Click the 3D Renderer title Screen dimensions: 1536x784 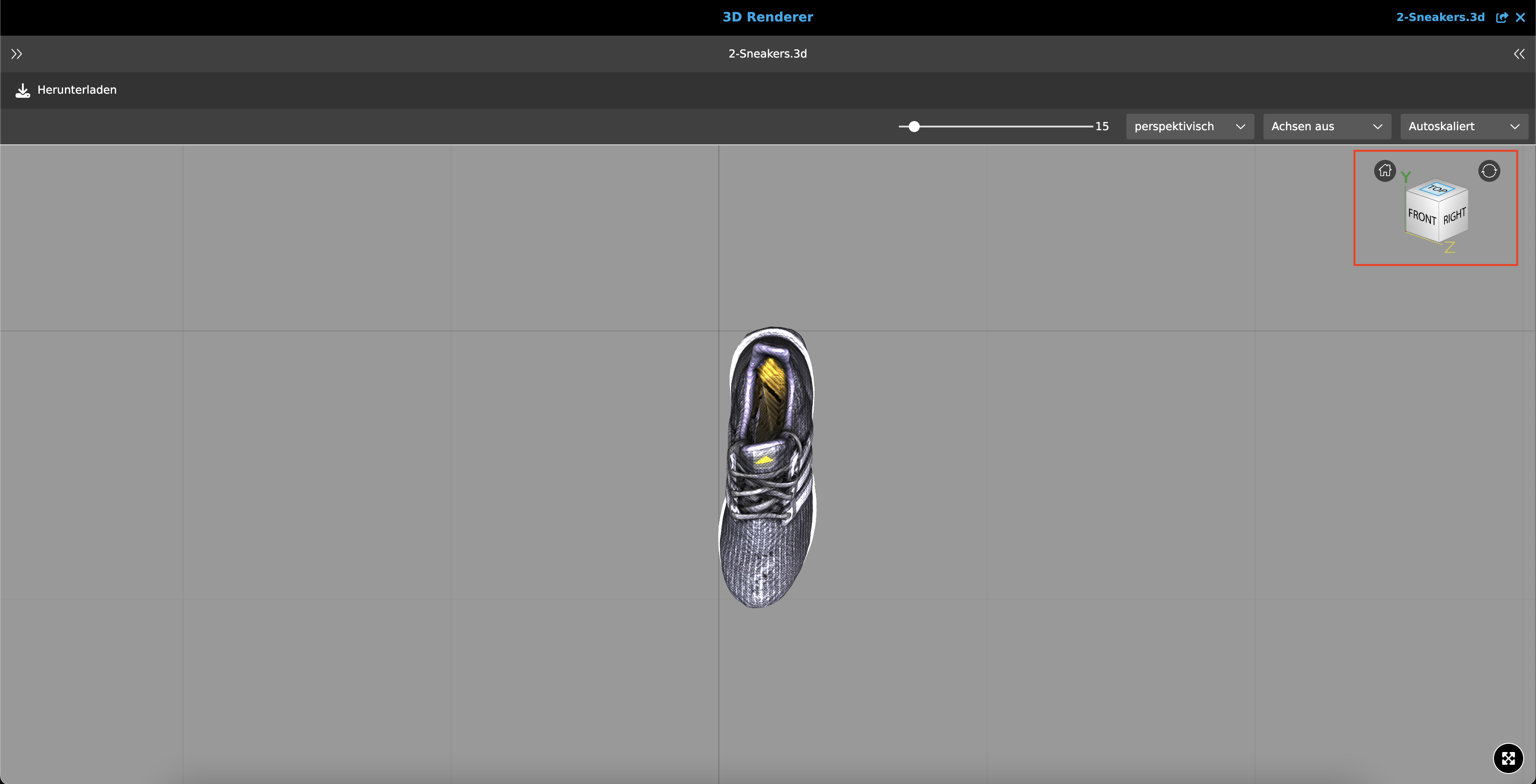pos(768,17)
